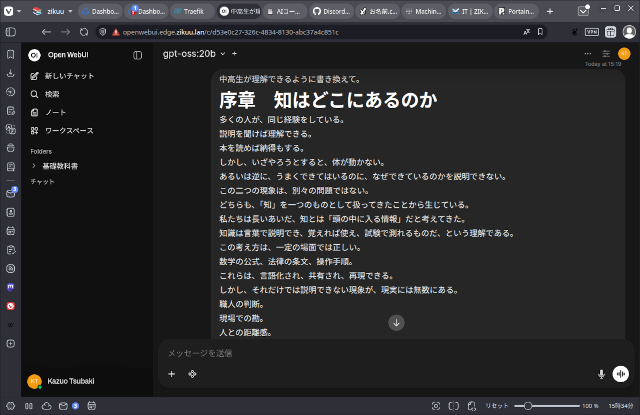Open 検索 search in sidebar
Image resolution: width=640 pixels, height=415 pixels.
[x=50, y=94]
